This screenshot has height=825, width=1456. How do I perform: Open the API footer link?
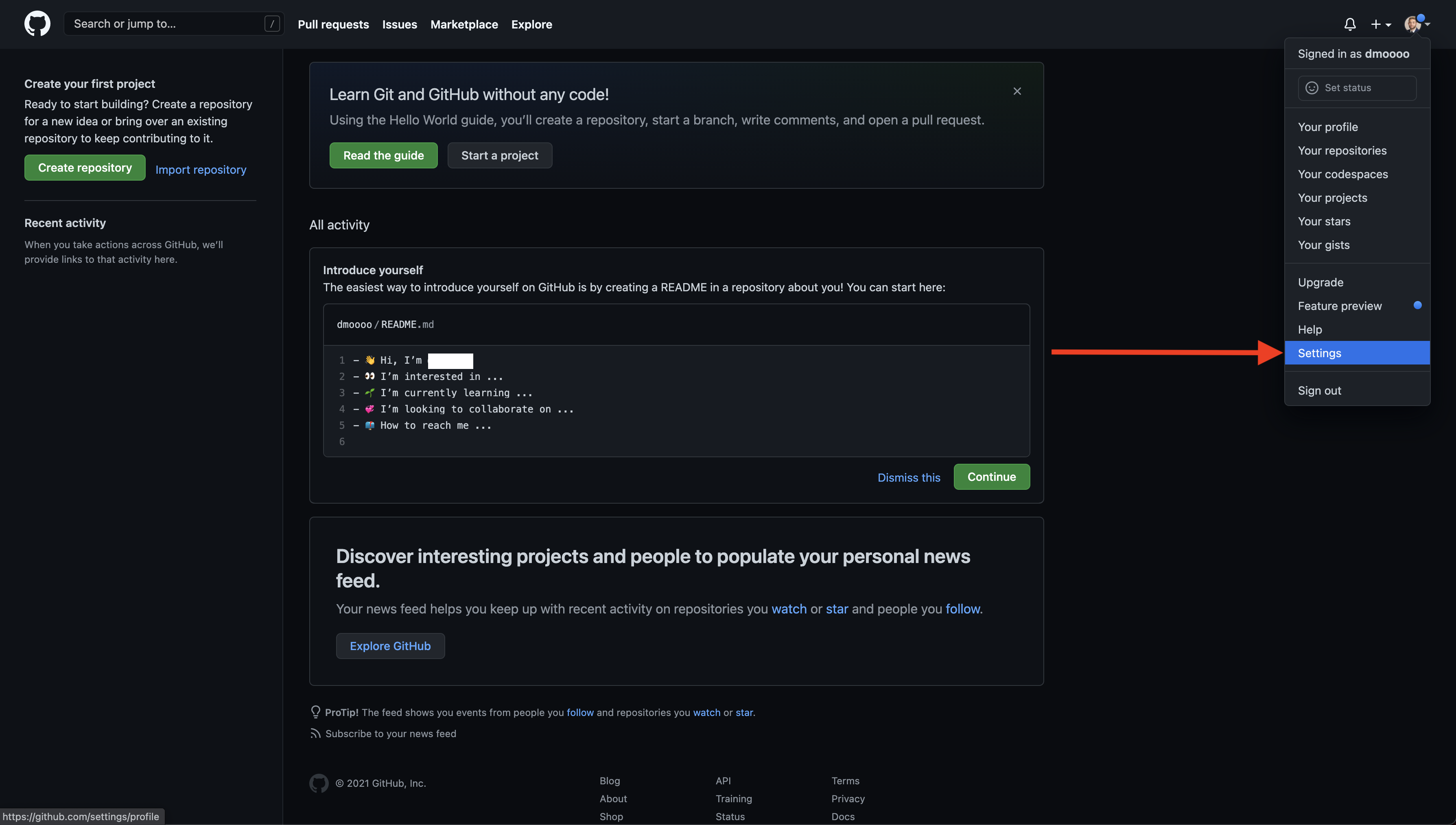click(x=723, y=781)
